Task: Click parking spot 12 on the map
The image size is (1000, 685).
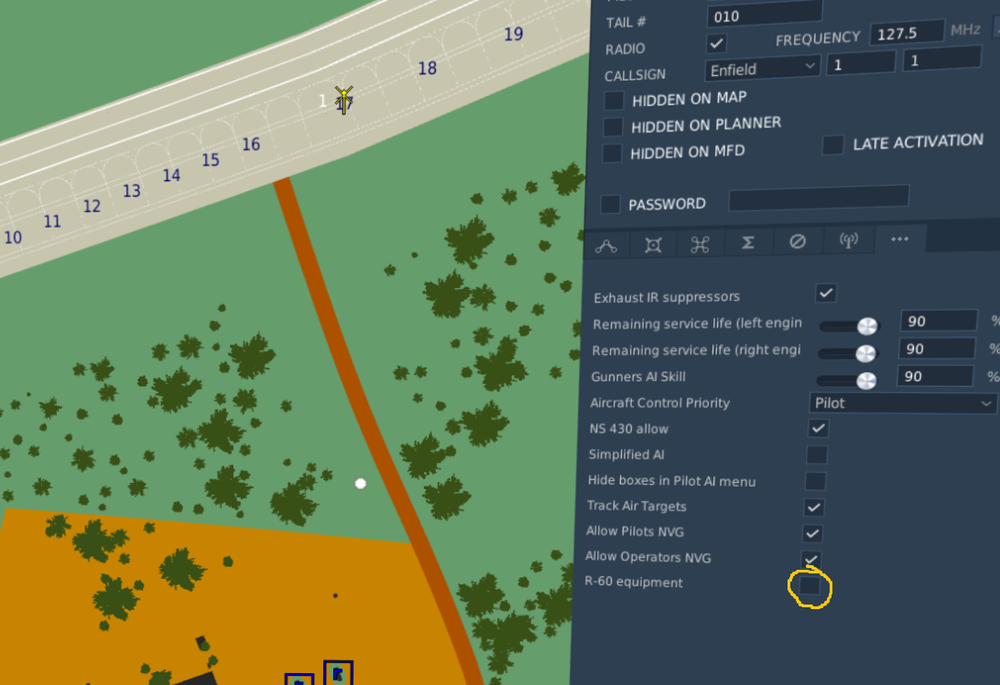Action: (92, 206)
